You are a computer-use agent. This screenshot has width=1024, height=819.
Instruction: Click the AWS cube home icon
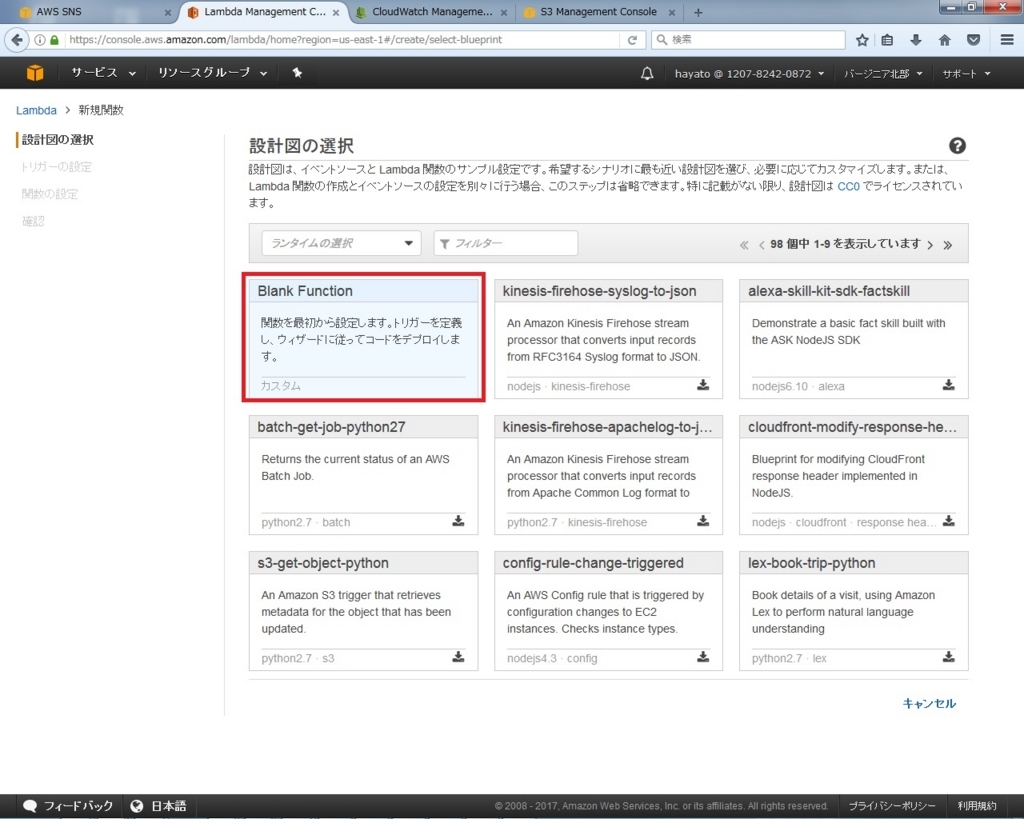tap(35, 72)
